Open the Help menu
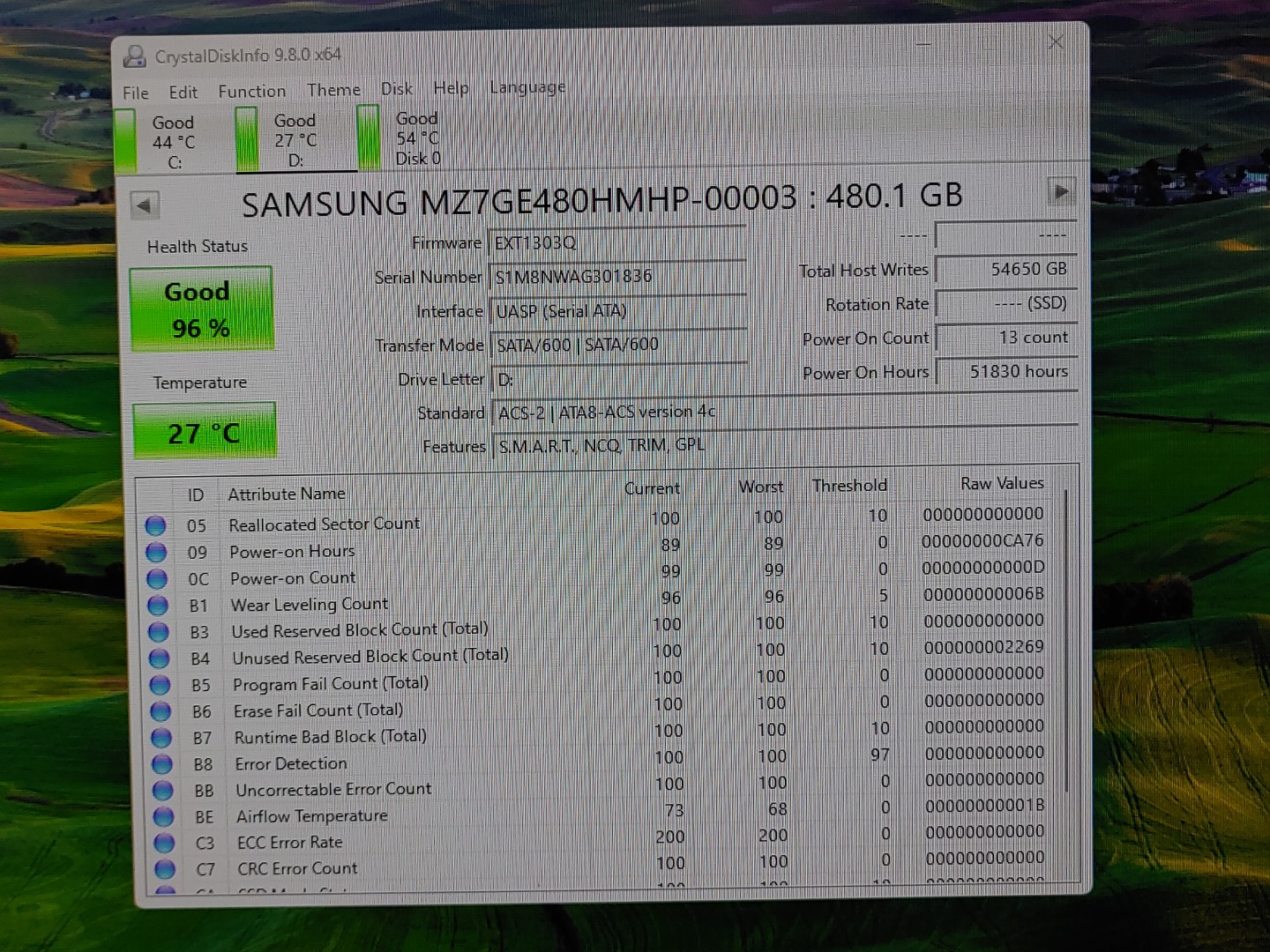 pos(451,88)
